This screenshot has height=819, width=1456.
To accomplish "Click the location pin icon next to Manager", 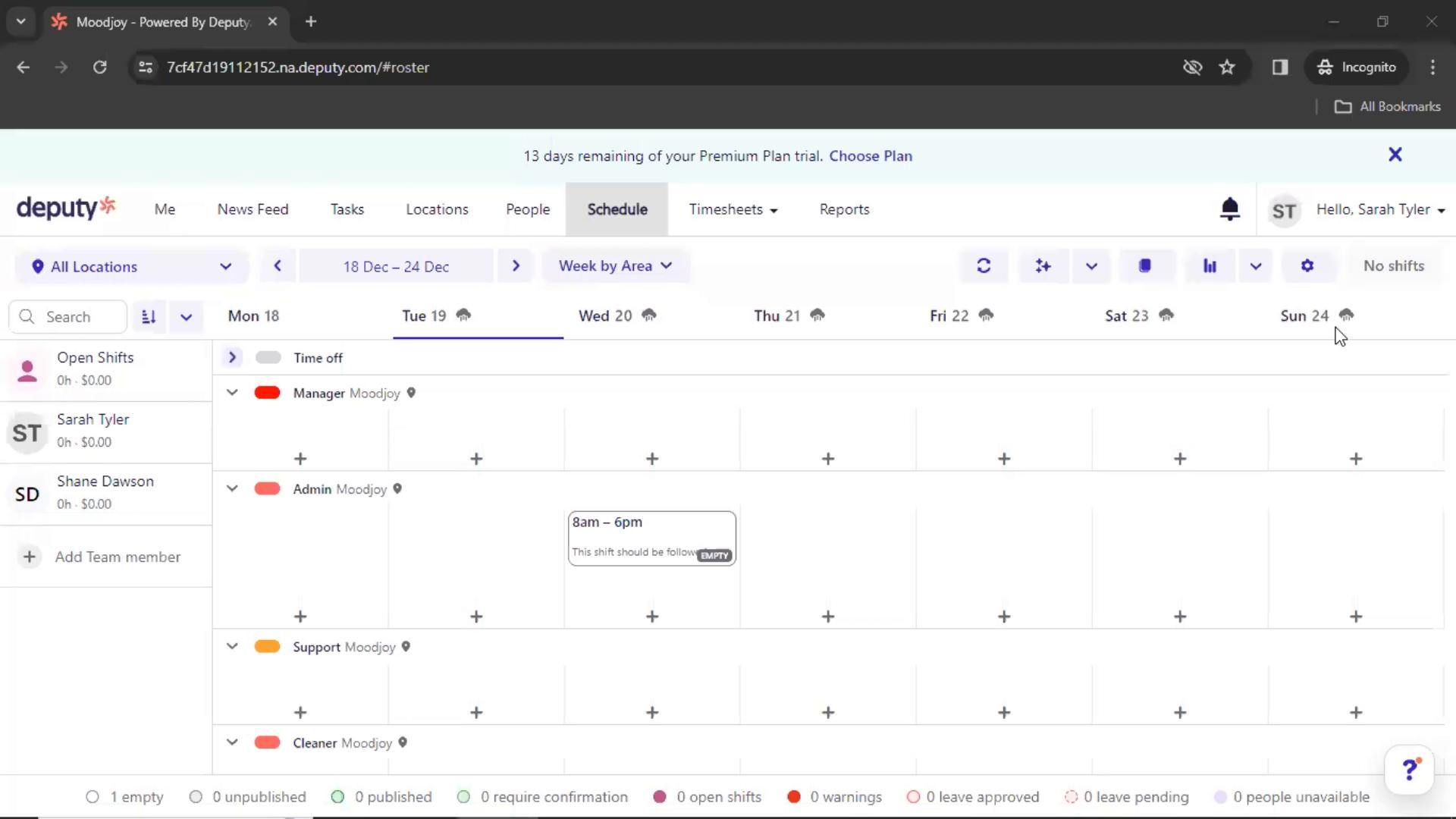I will pos(412,393).
